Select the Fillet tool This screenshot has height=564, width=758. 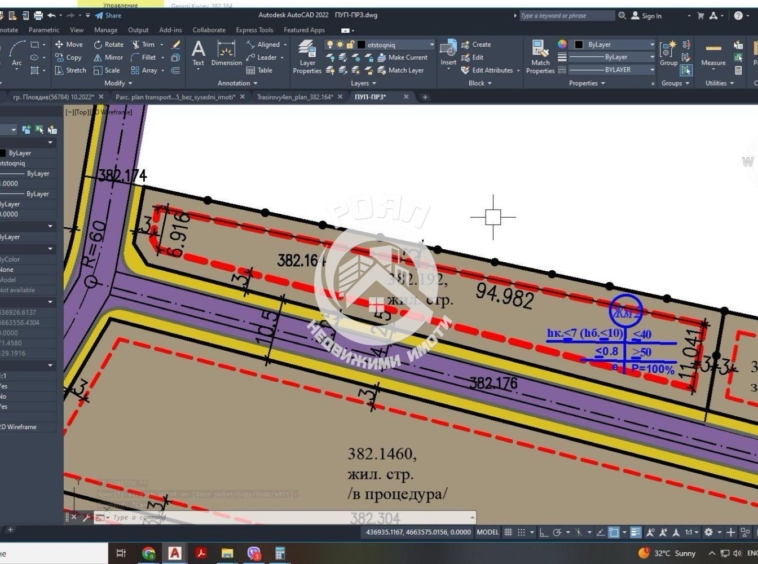144,58
